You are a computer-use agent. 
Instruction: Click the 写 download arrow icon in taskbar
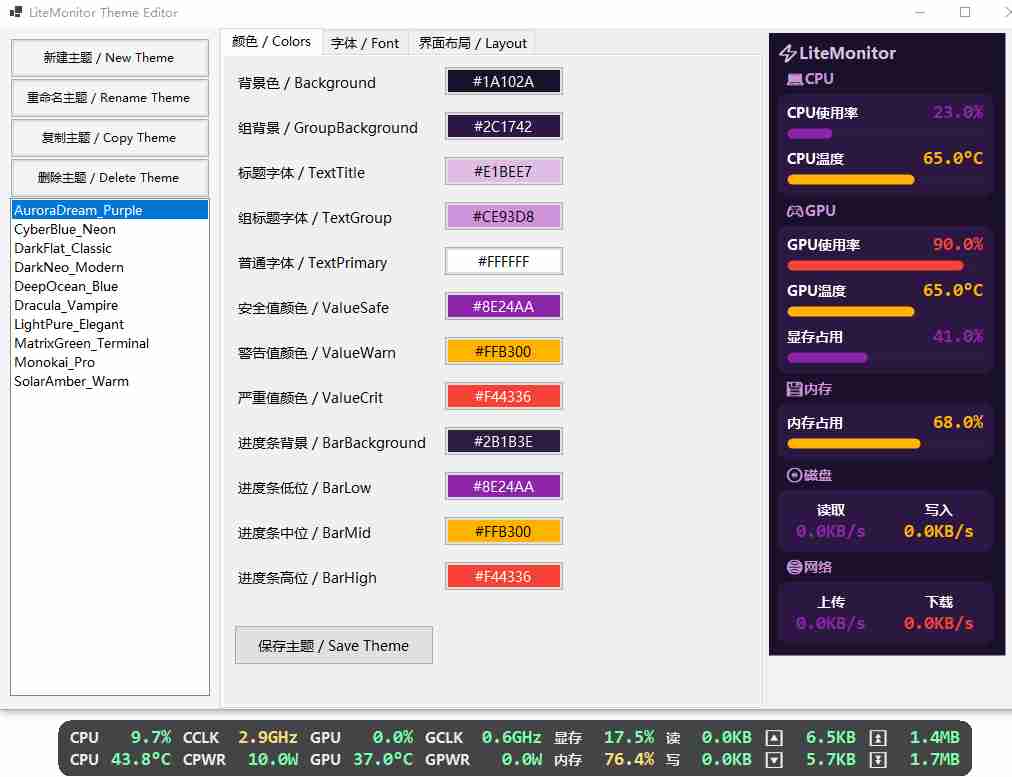click(x=773, y=761)
